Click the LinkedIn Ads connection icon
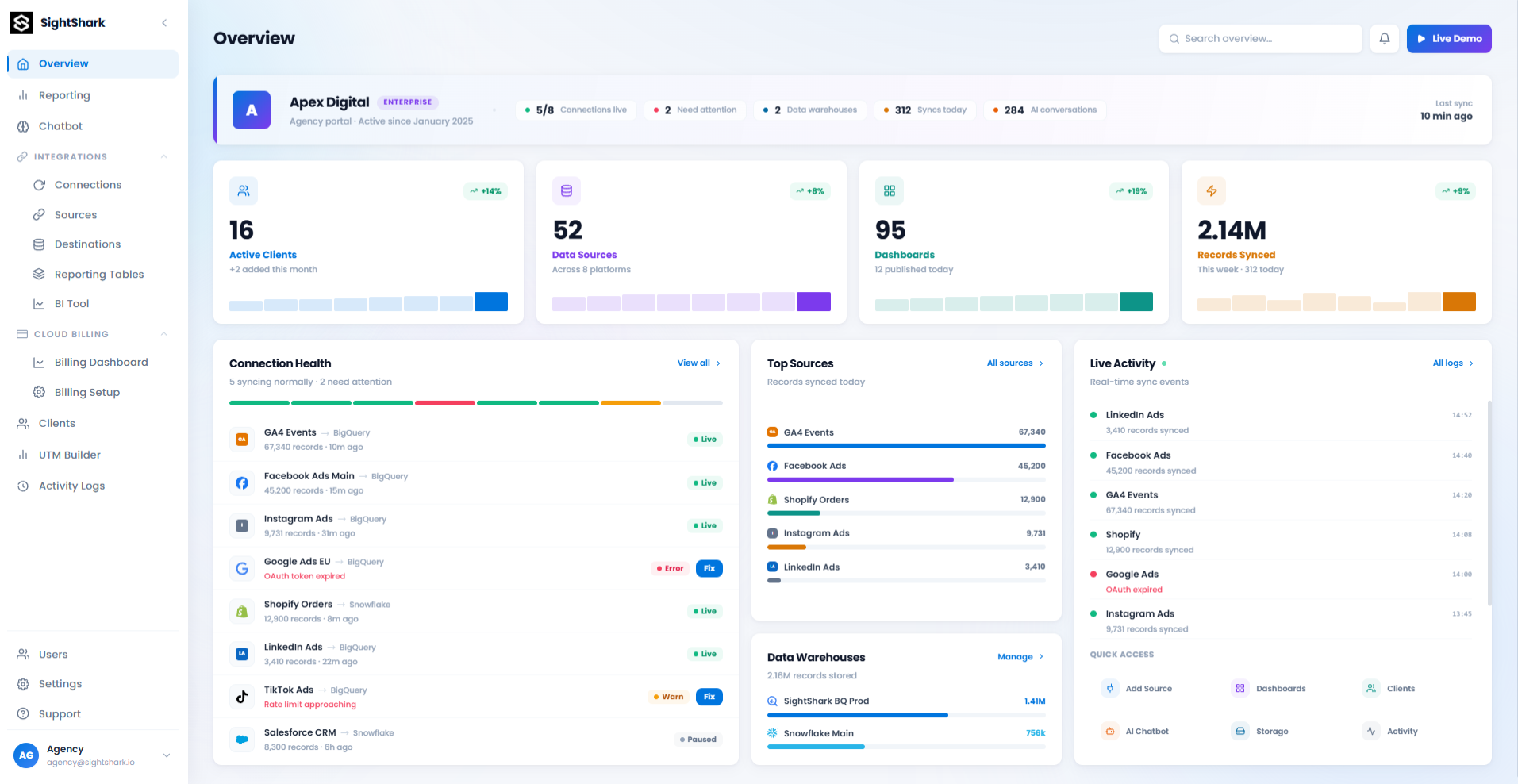Image resolution: width=1518 pixels, height=784 pixels. [242, 654]
